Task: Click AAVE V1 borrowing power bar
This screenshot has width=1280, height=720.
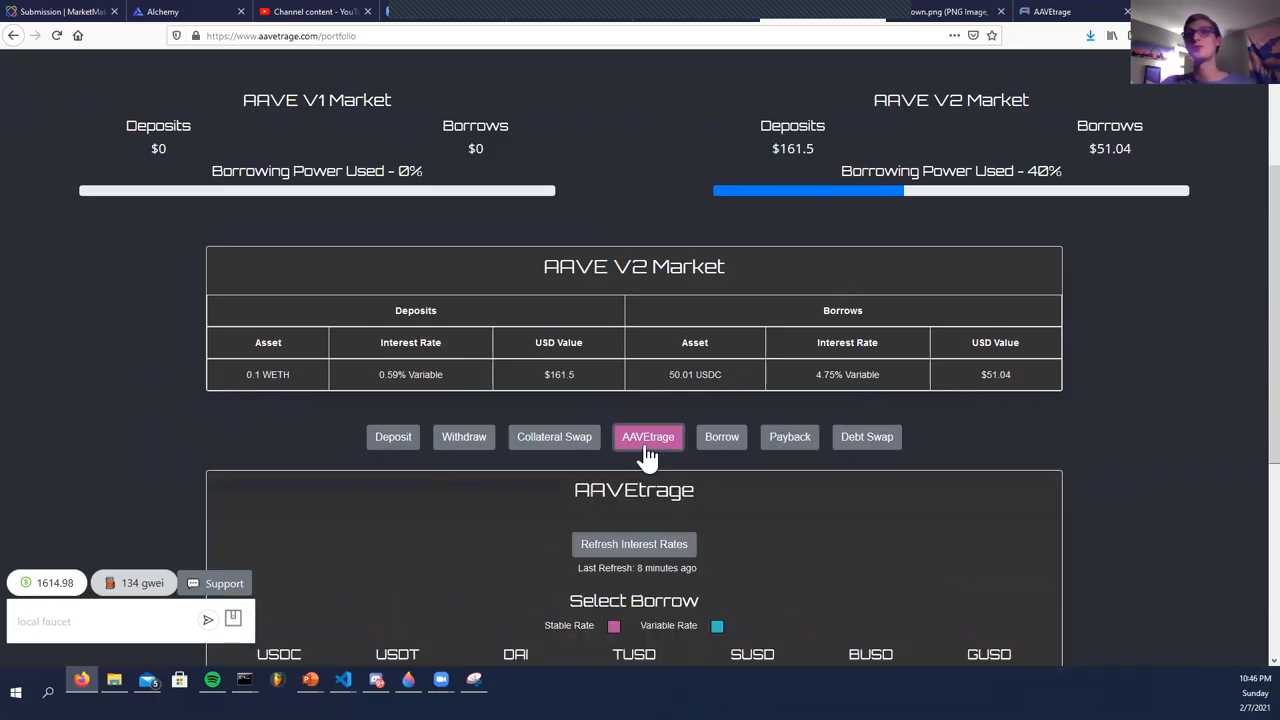Action: 317,190
